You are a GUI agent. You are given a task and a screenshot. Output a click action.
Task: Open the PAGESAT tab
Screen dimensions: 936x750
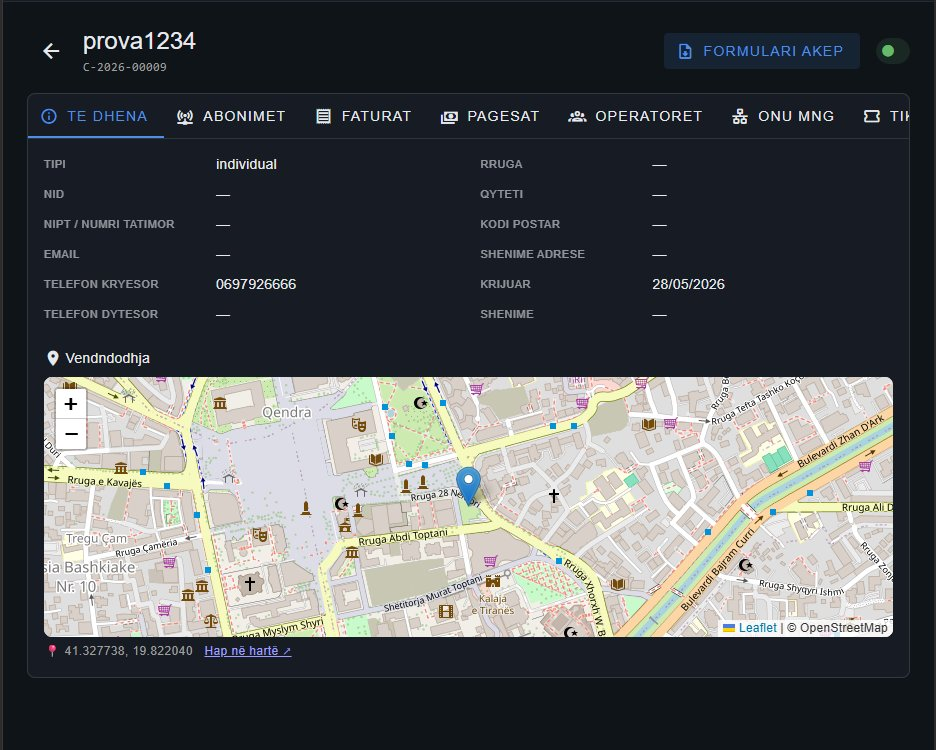click(490, 116)
